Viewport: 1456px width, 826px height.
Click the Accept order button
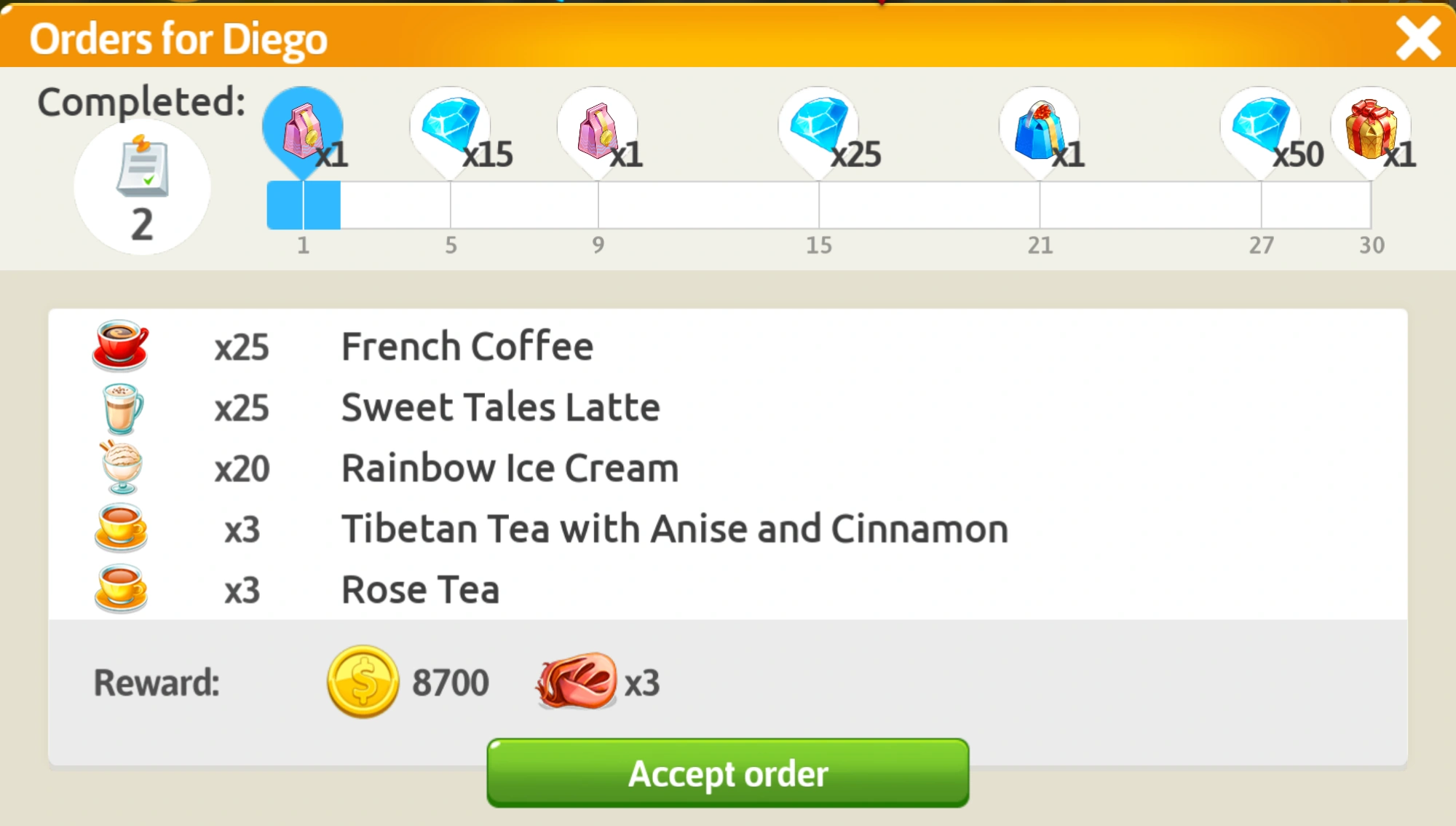click(727, 773)
